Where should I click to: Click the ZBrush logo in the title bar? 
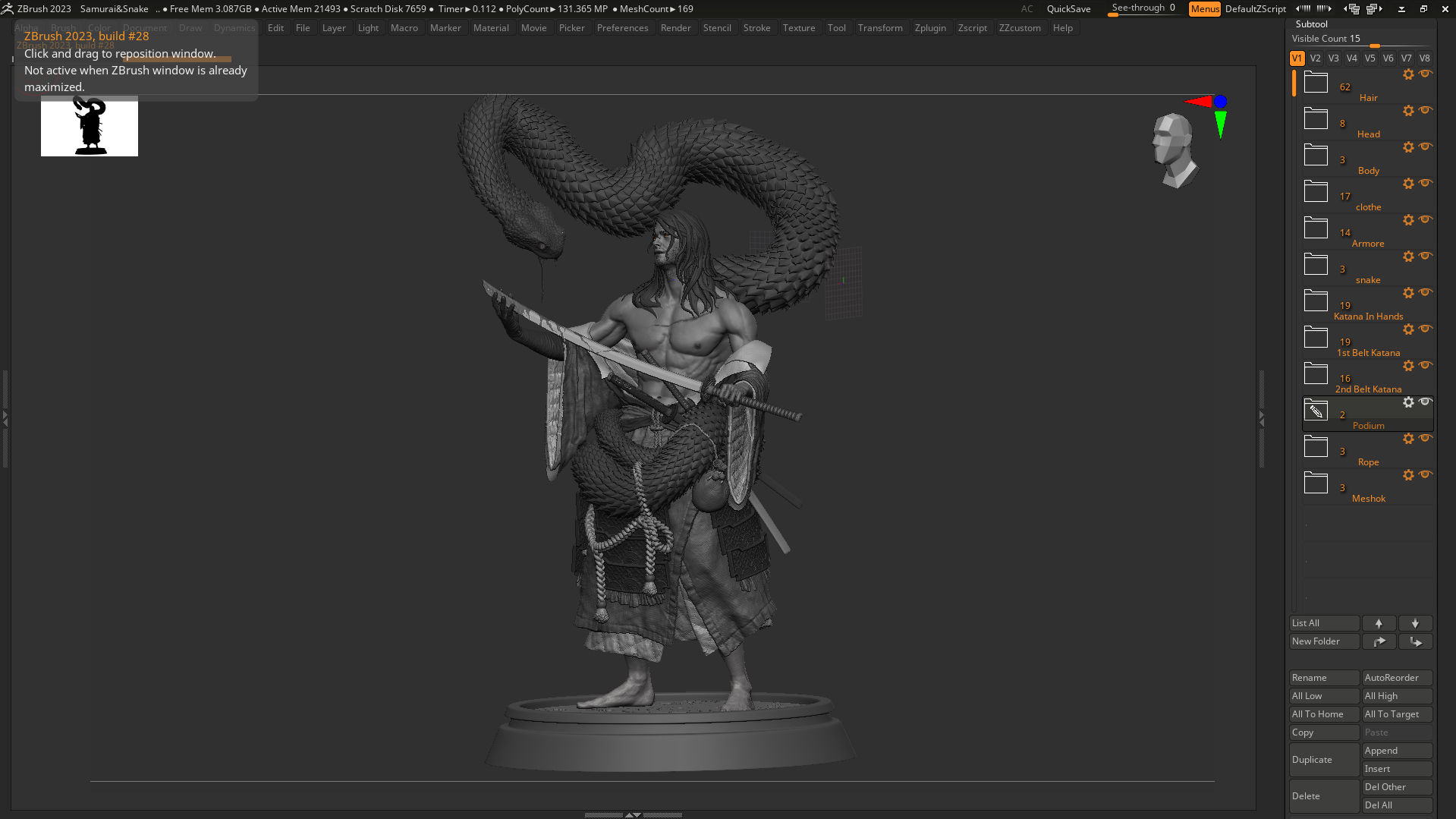click(x=8, y=8)
